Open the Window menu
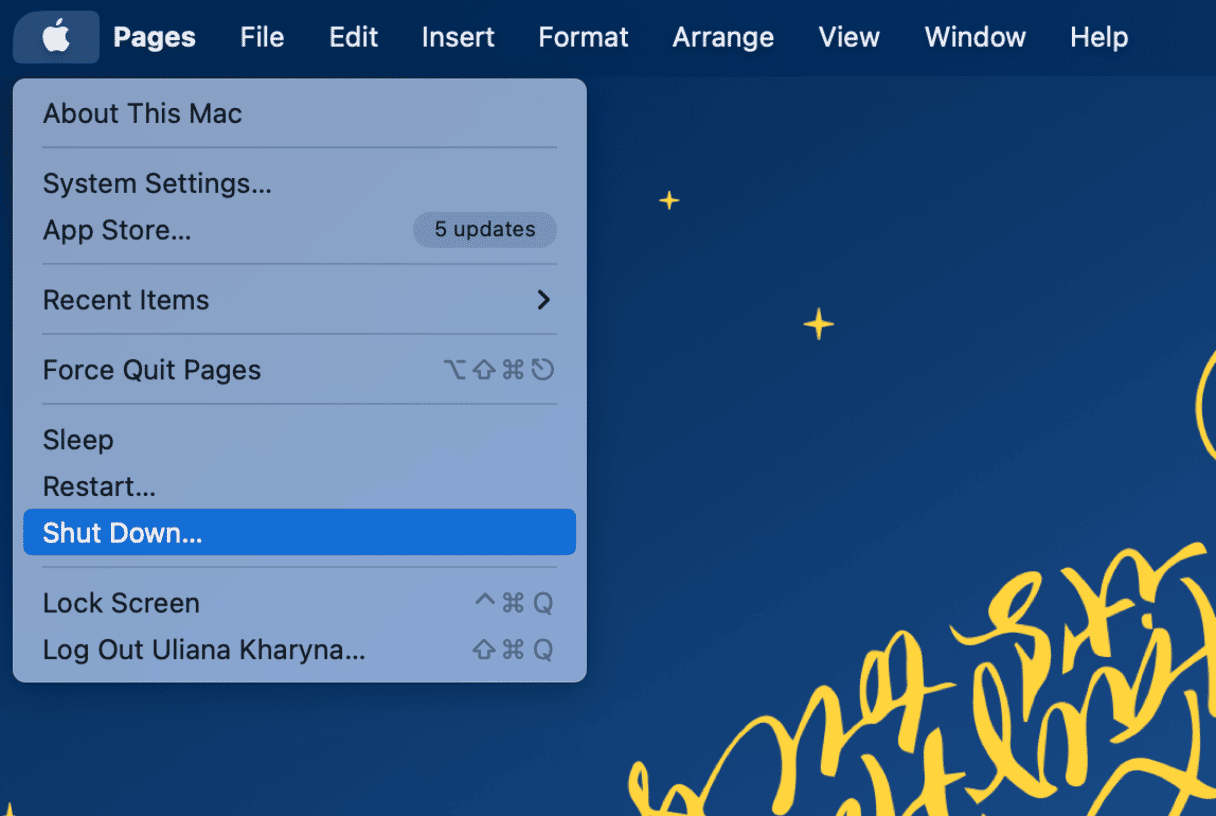 coord(975,38)
